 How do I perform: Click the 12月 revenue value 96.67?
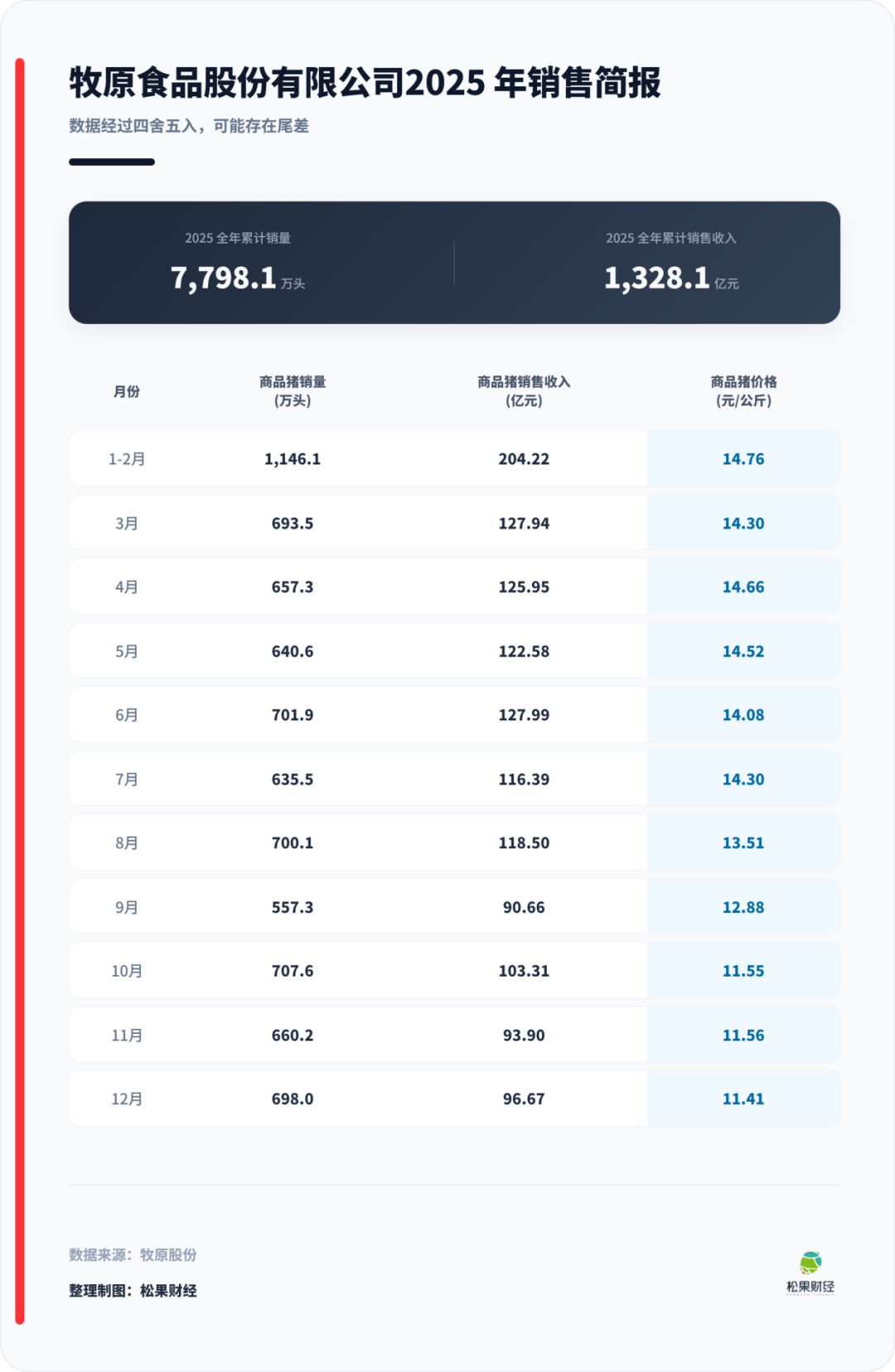tap(524, 1099)
